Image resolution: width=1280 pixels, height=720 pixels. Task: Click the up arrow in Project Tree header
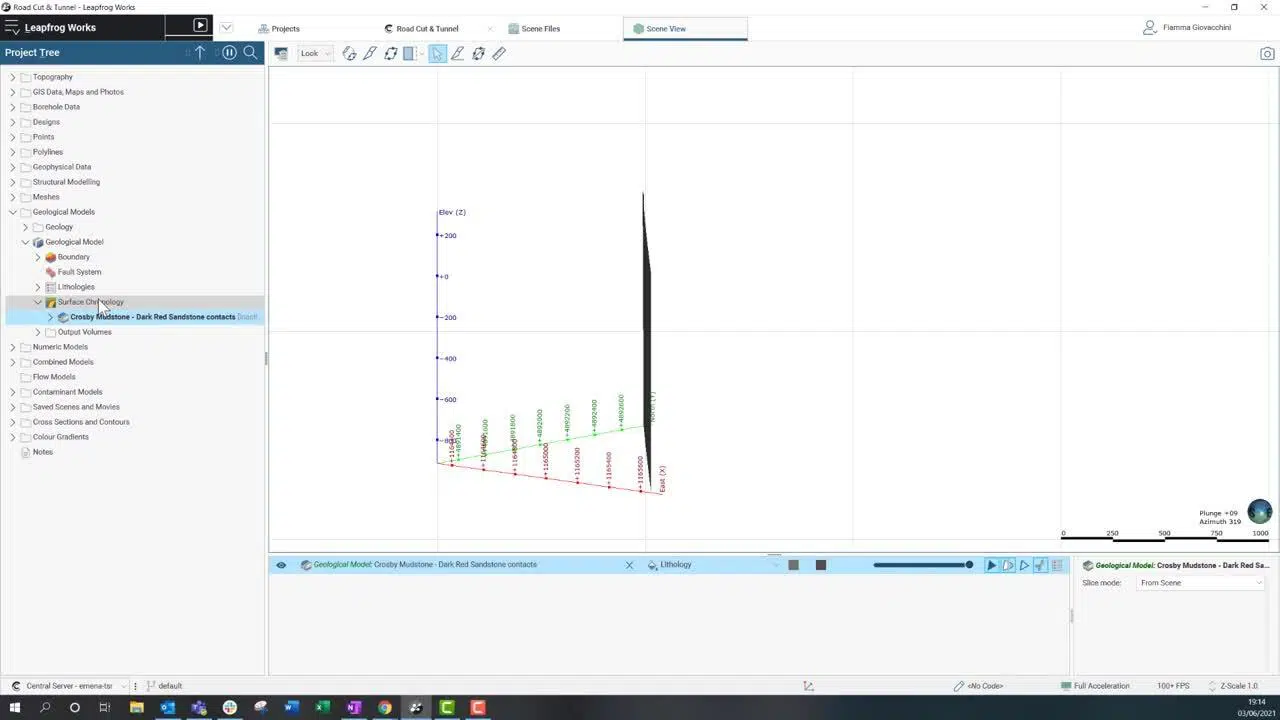click(200, 52)
